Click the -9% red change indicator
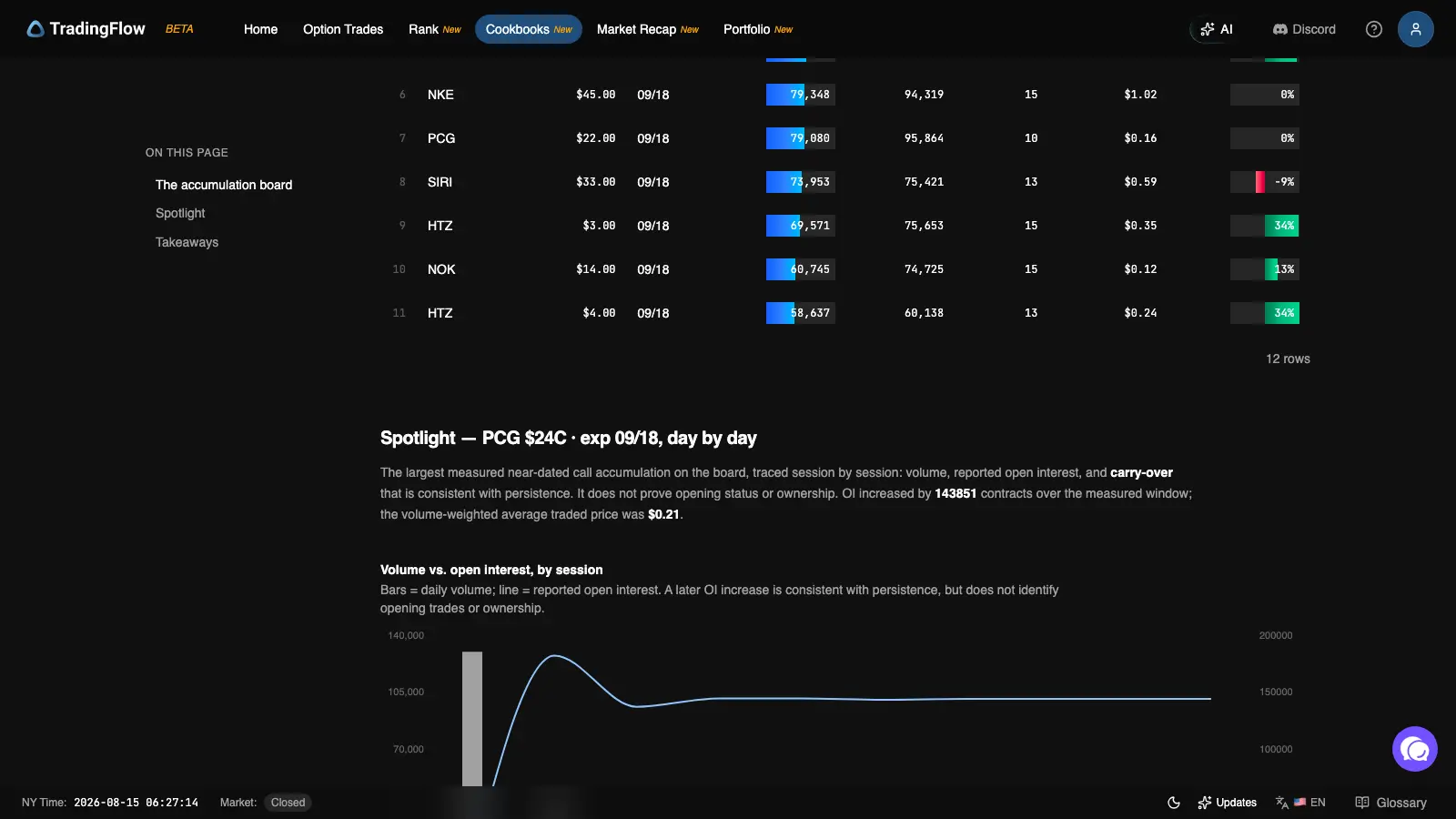Viewport: 1456px width, 819px height. (x=1265, y=182)
